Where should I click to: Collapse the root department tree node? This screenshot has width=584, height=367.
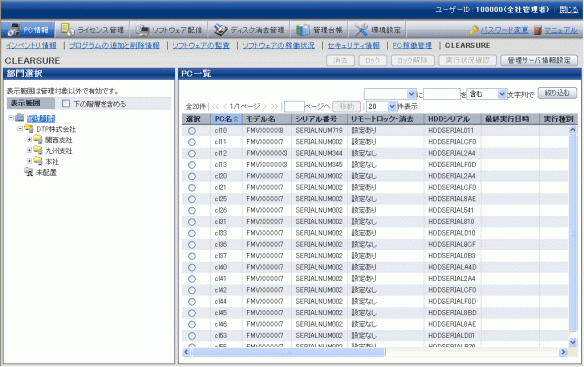(11, 118)
